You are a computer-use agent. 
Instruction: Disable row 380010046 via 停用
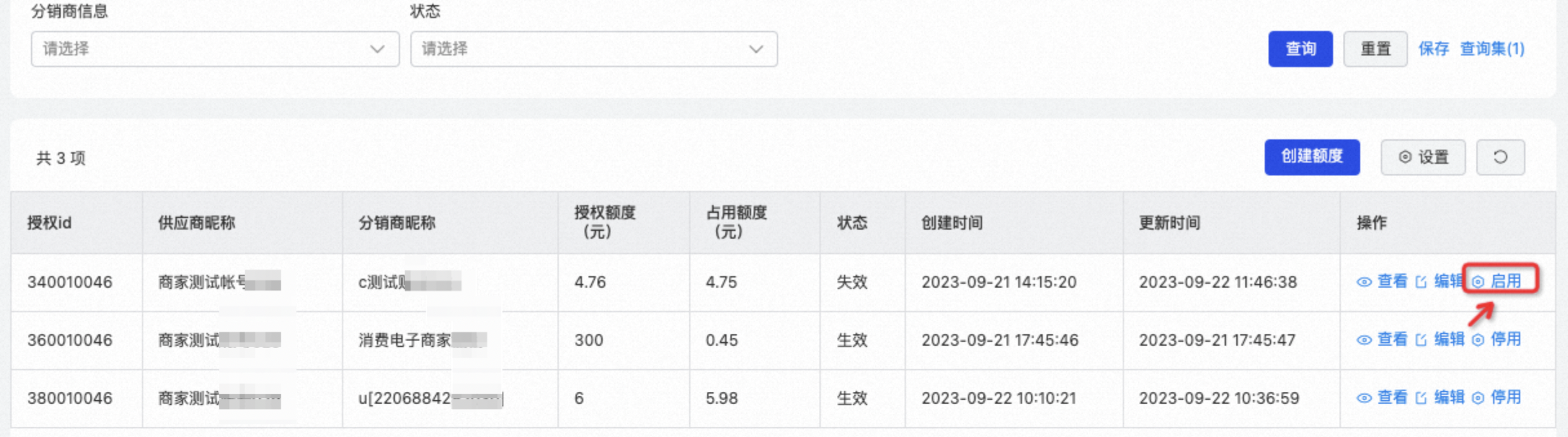click(x=1496, y=398)
